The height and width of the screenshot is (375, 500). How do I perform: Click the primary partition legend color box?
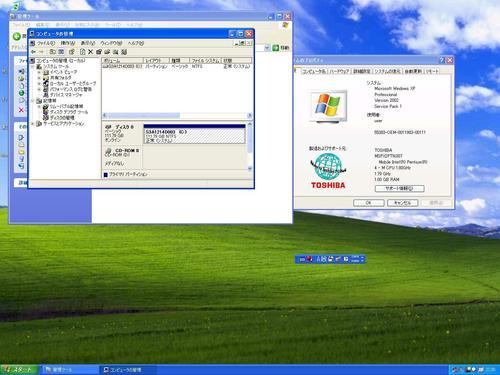click(106, 174)
